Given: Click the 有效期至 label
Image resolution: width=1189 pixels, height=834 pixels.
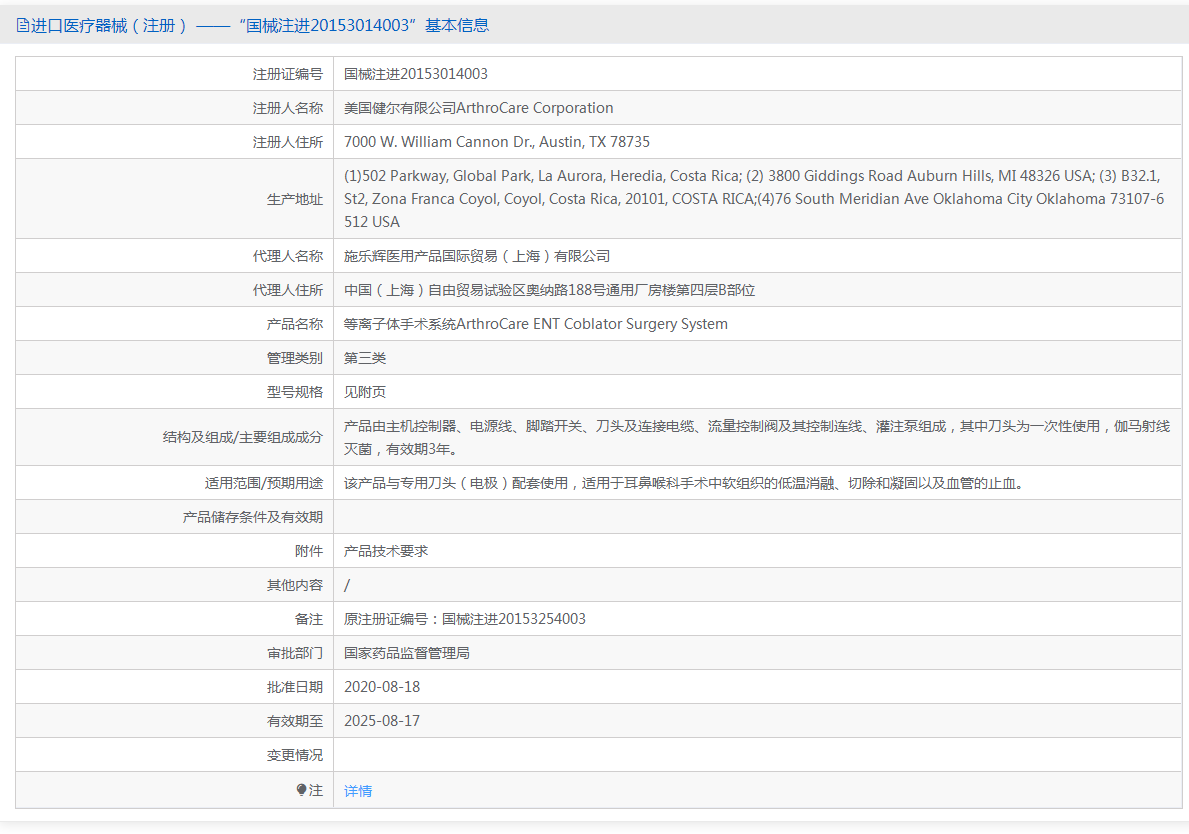Looking at the screenshot, I should tap(294, 721).
